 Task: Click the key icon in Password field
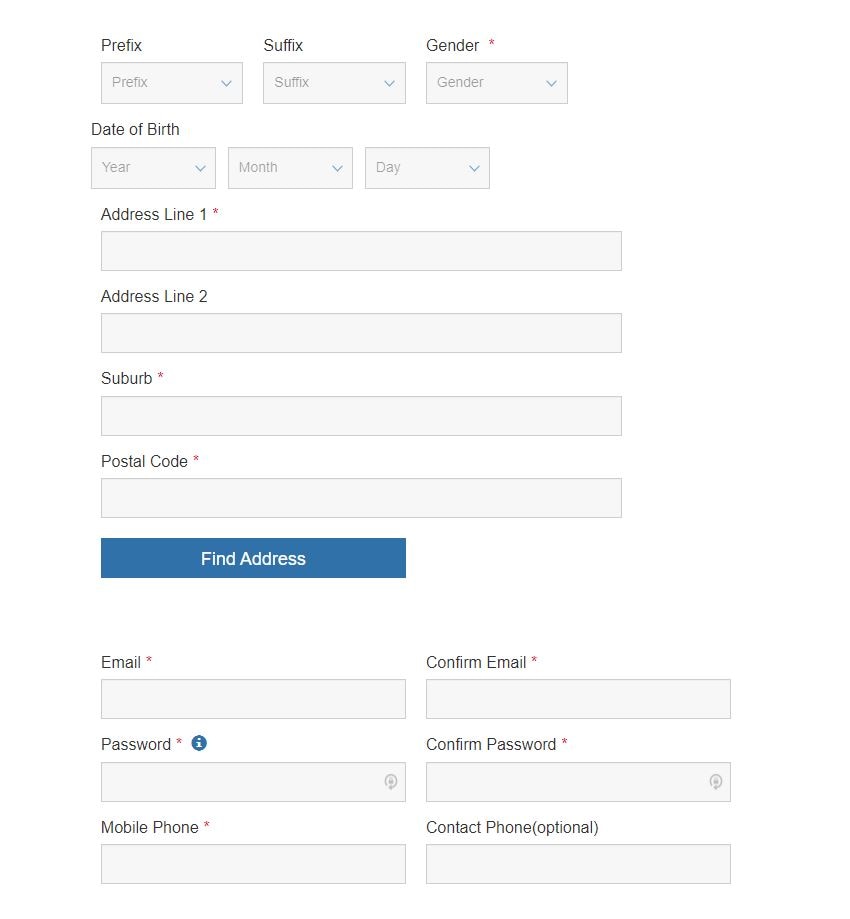point(391,782)
